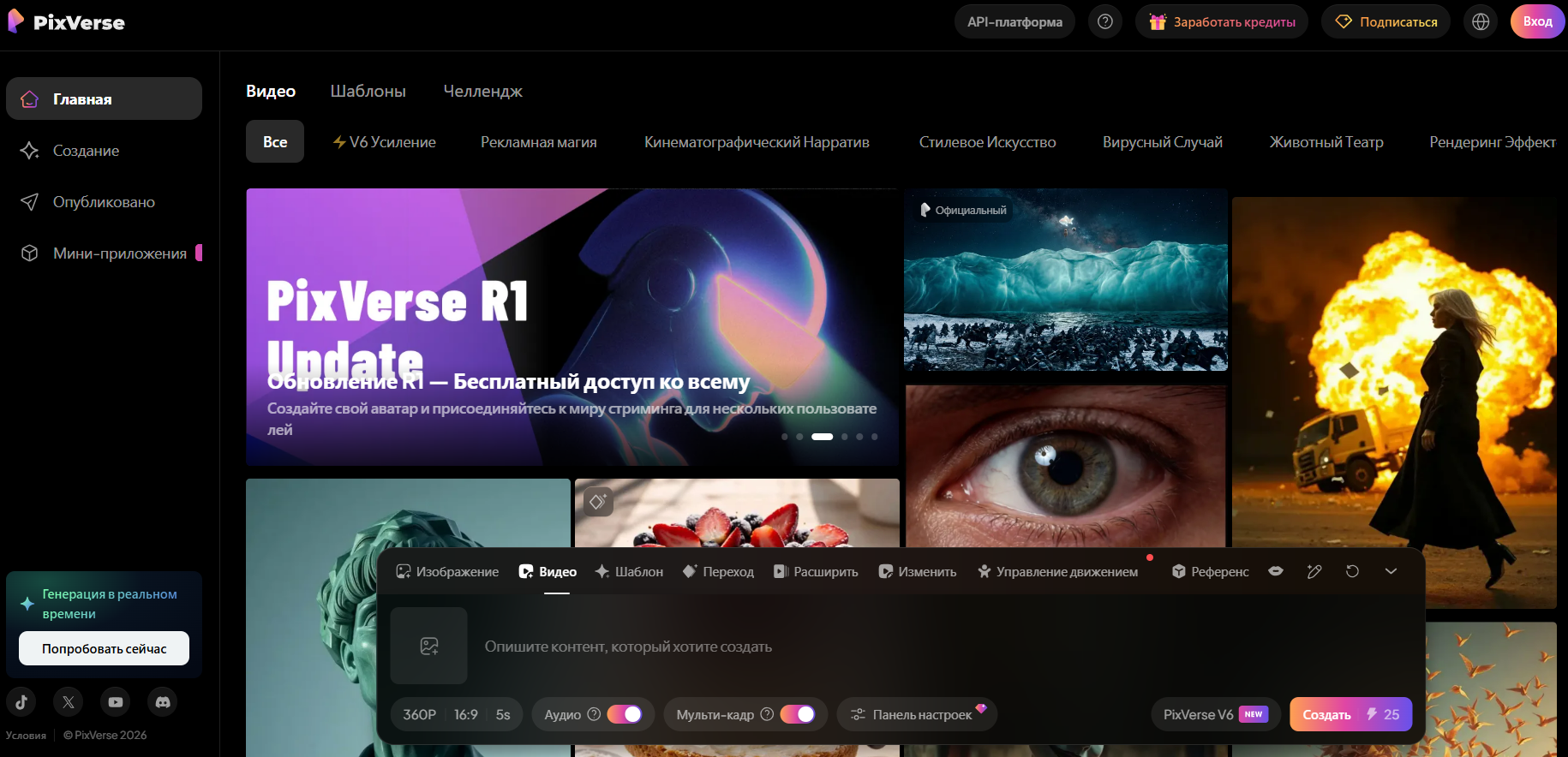Open the TikTok social icon
1568x757 pixels.
pyautogui.click(x=21, y=702)
